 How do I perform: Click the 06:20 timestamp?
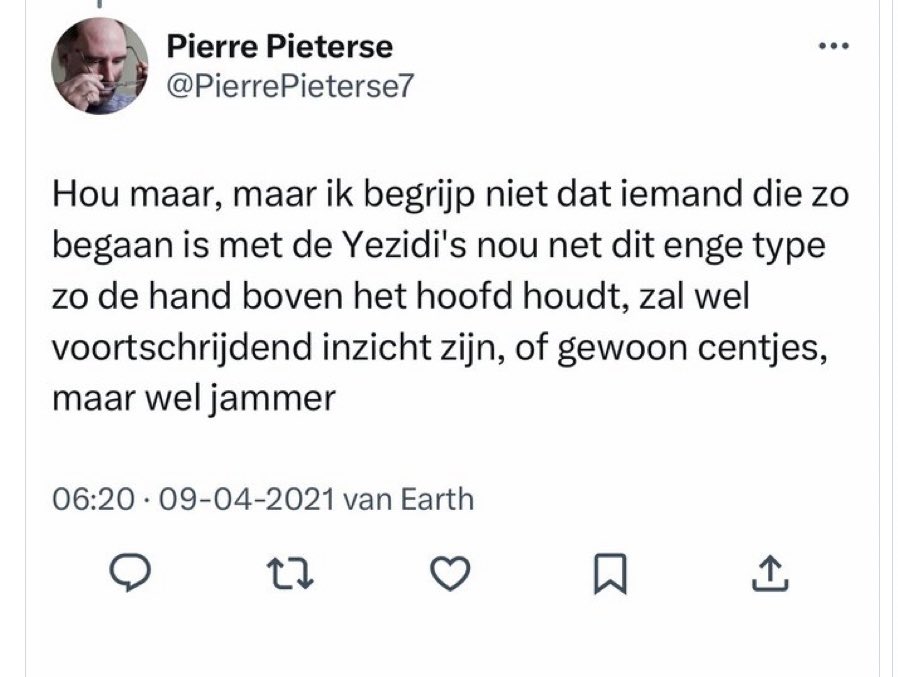point(93,499)
